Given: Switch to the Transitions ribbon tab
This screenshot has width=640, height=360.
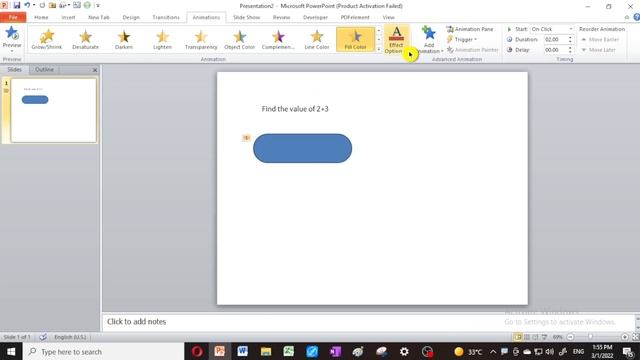Looking at the screenshot, I should pyautogui.click(x=166, y=17).
